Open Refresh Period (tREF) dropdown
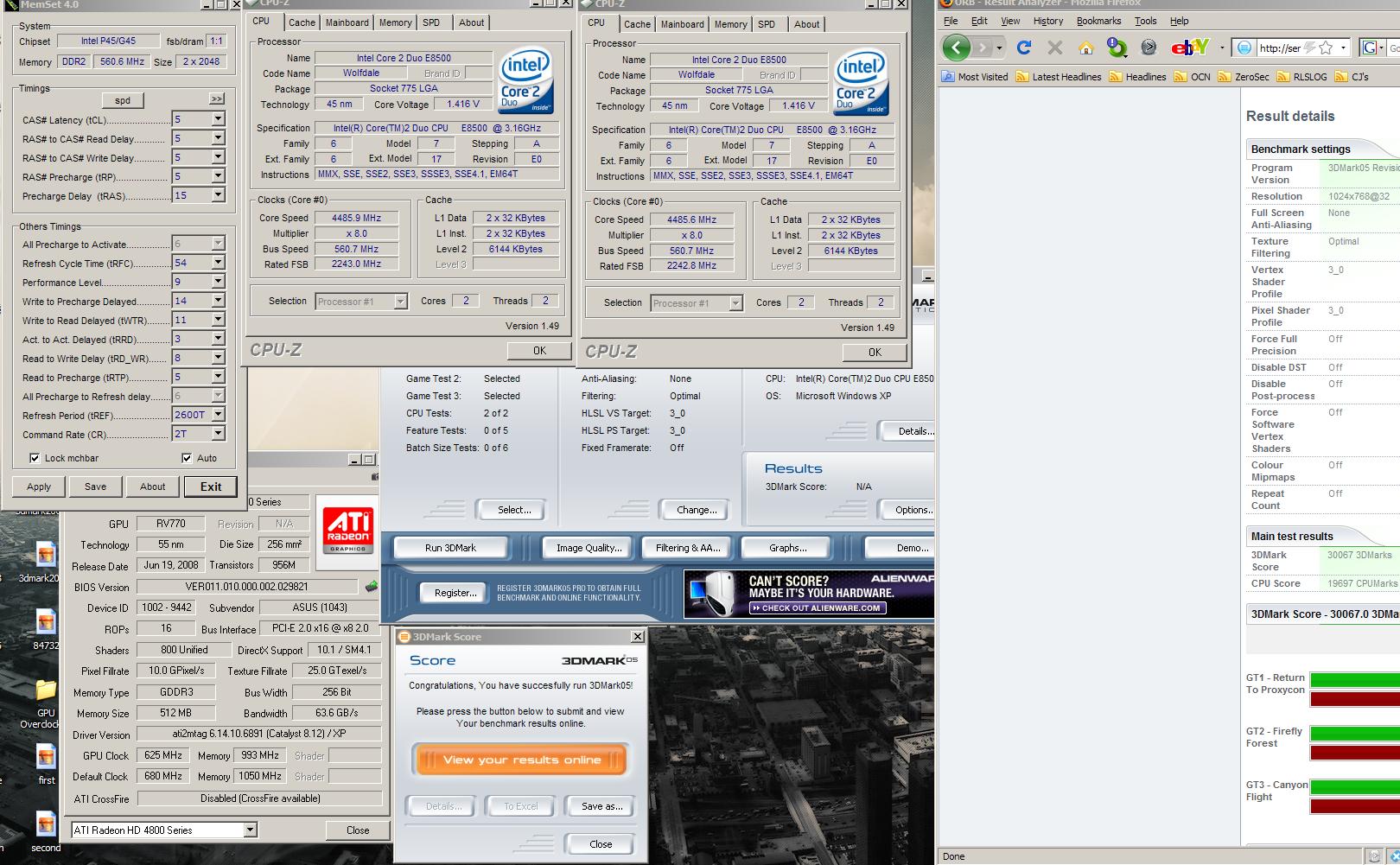This screenshot has width=1400, height=865. [x=218, y=415]
